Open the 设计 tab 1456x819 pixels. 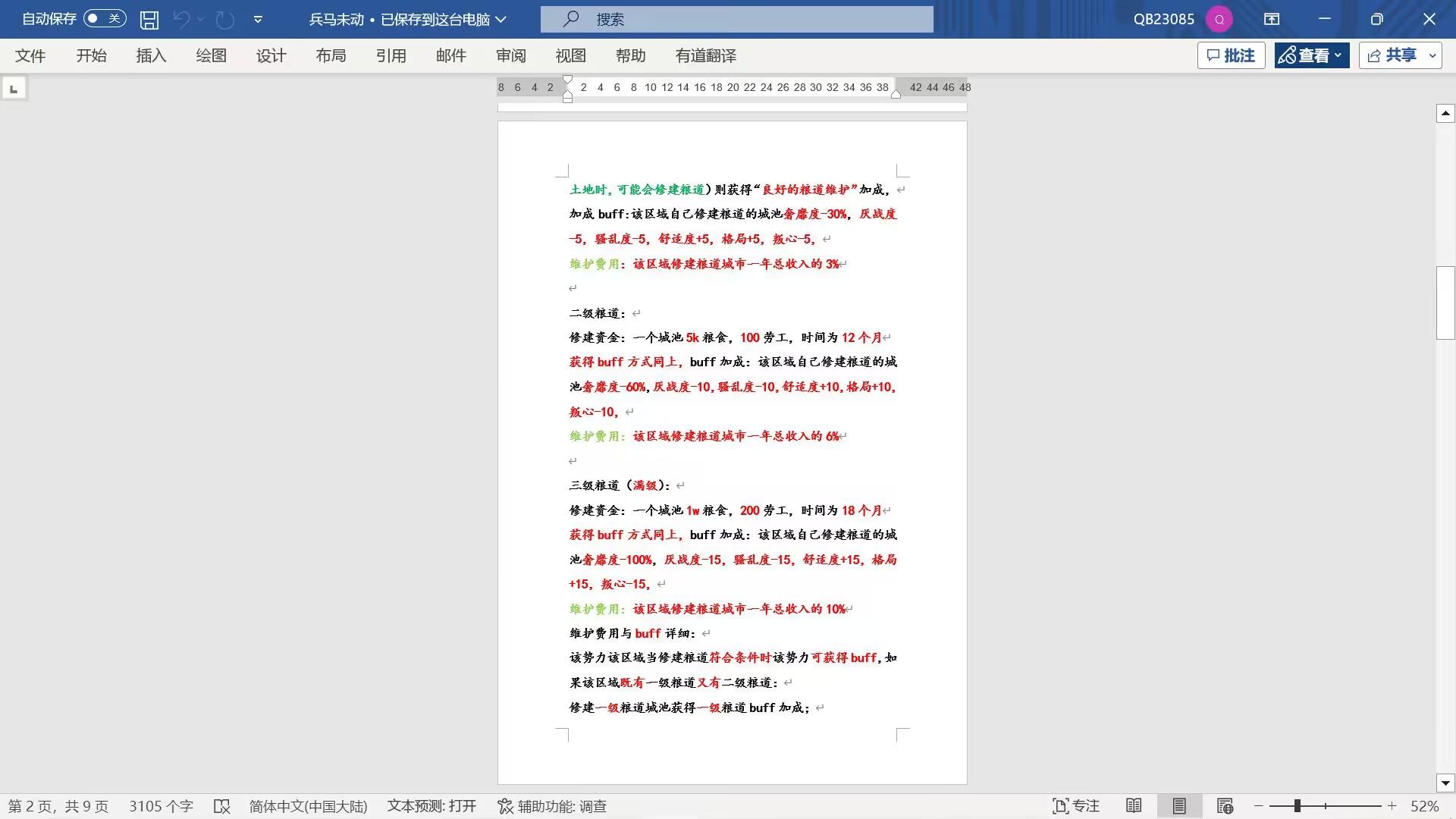tap(271, 55)
